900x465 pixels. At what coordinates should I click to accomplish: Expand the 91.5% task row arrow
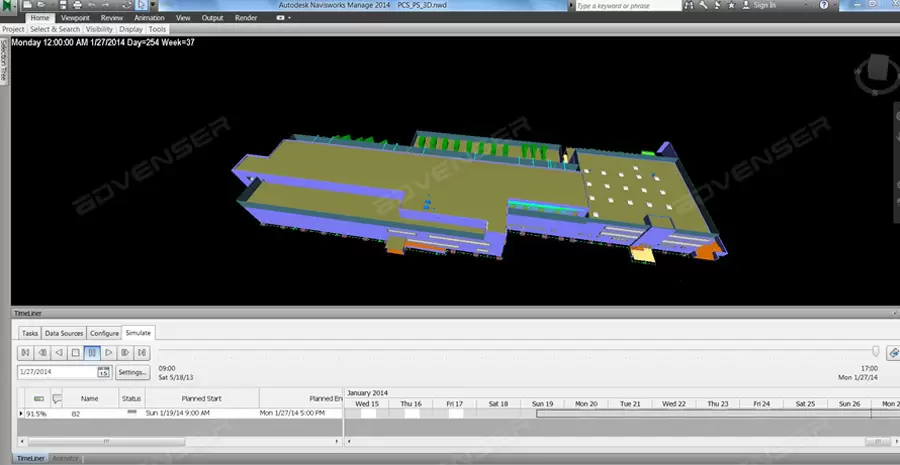point(22,413)
